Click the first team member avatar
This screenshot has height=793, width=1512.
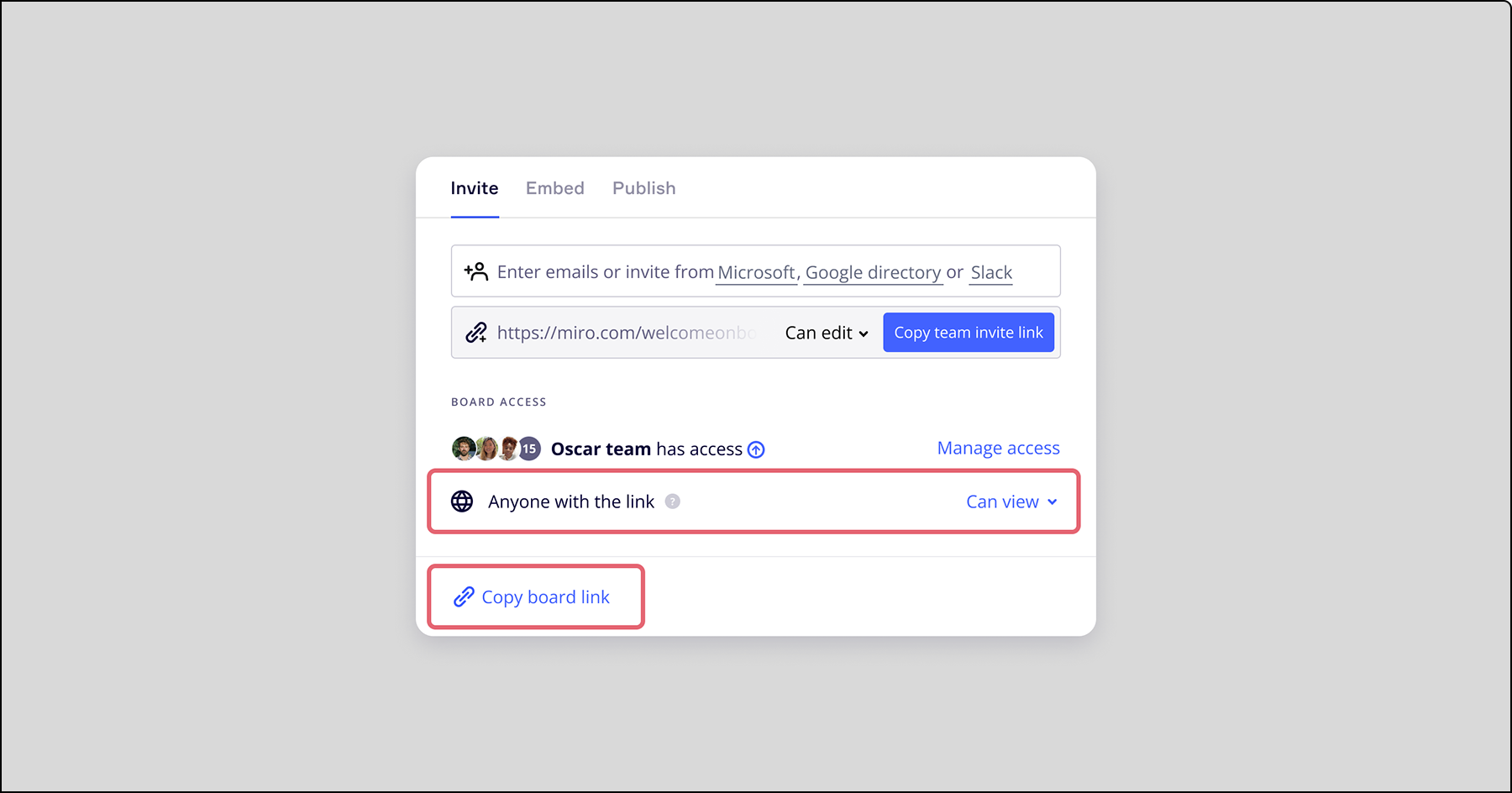pyautogui.click(x=463, y=449)
